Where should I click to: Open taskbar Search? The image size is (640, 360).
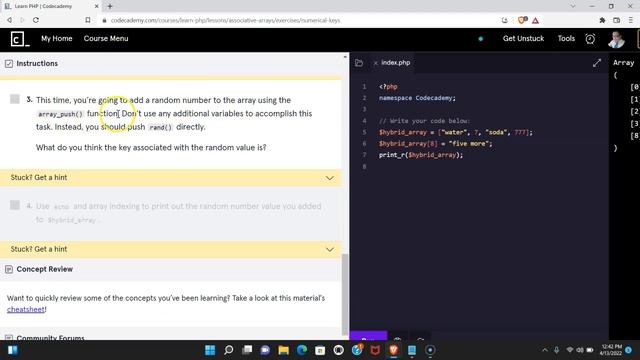pos(229,350)
